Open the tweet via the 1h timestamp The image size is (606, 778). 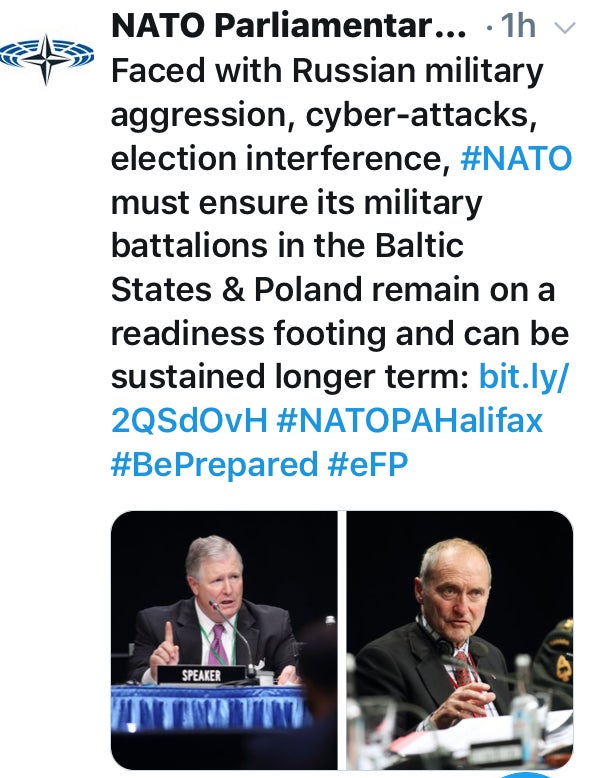[x=518, y=25]
